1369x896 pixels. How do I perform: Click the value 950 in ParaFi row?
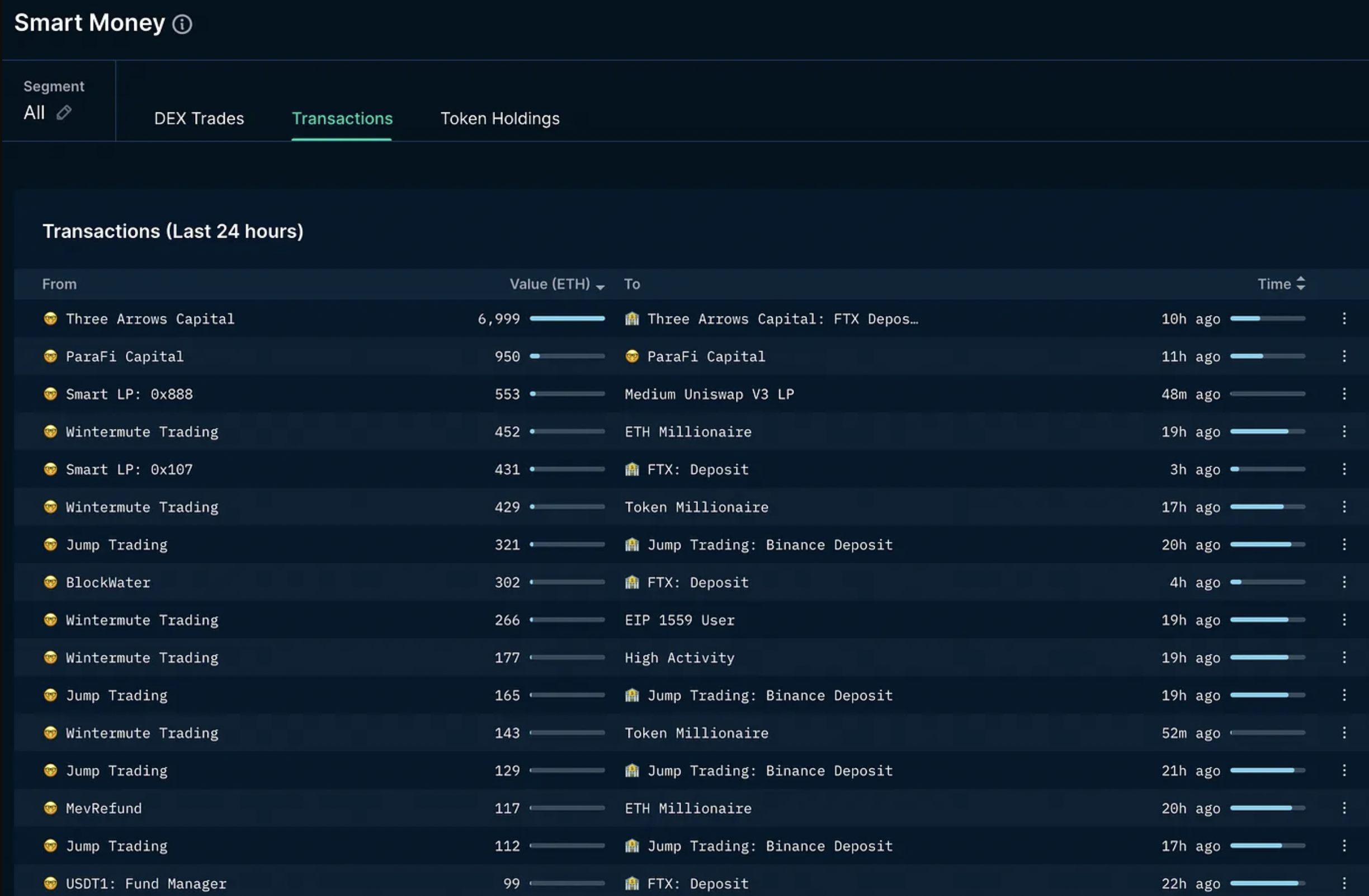coord(507,357)
